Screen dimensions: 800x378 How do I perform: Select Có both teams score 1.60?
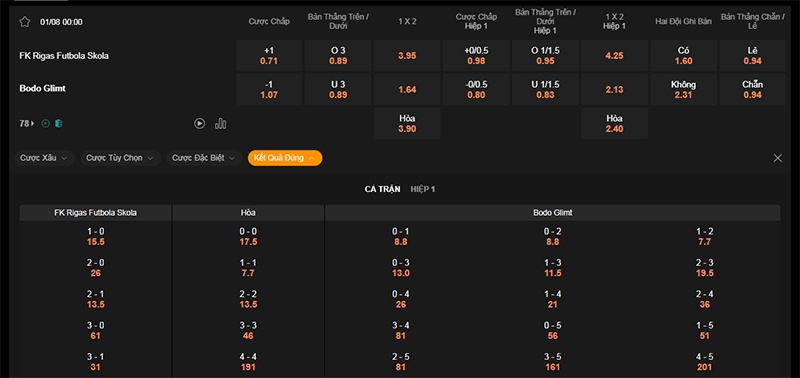click(x=684, y=56)
